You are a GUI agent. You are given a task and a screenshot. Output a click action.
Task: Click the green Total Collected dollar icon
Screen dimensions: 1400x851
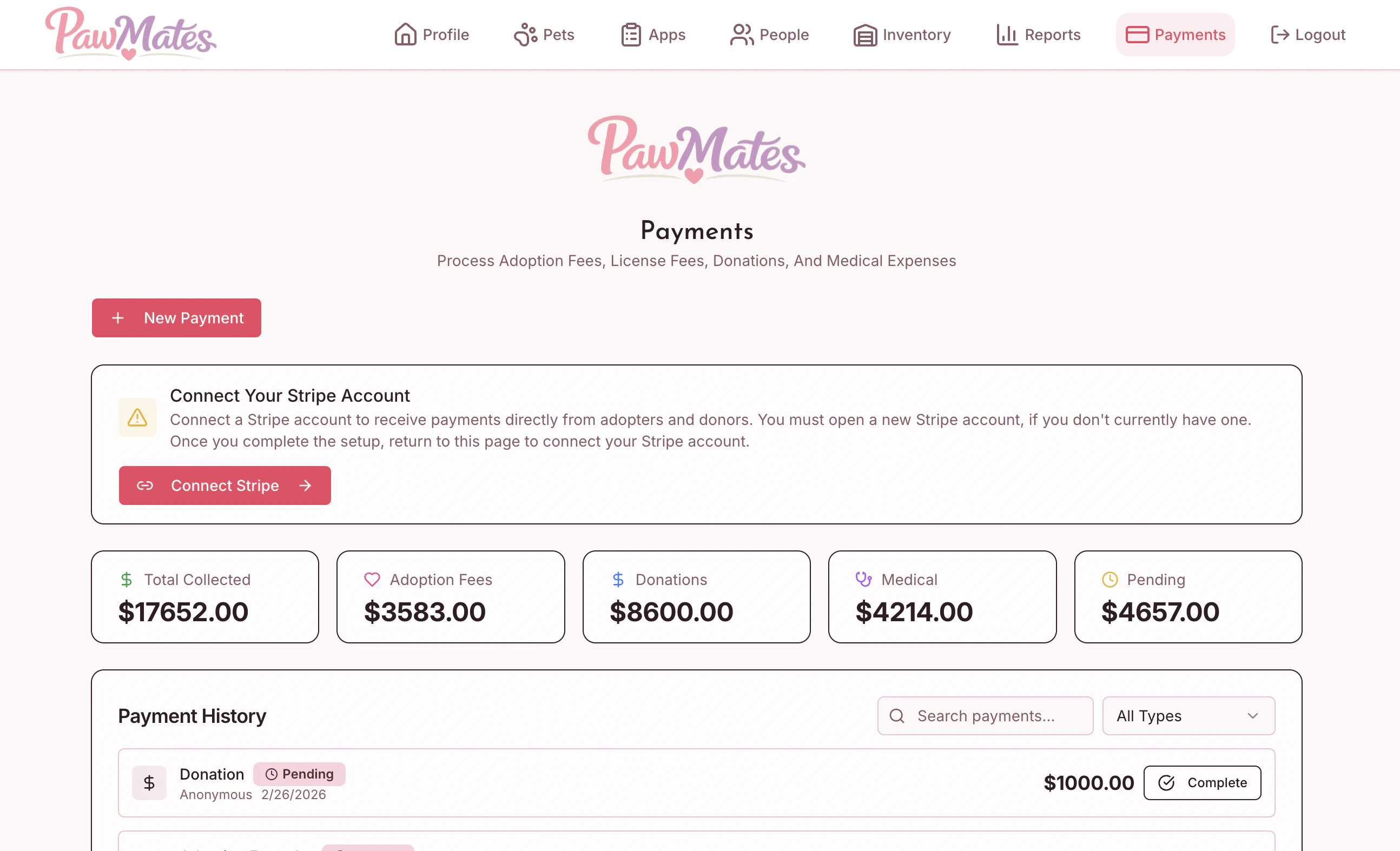point(126,579)
